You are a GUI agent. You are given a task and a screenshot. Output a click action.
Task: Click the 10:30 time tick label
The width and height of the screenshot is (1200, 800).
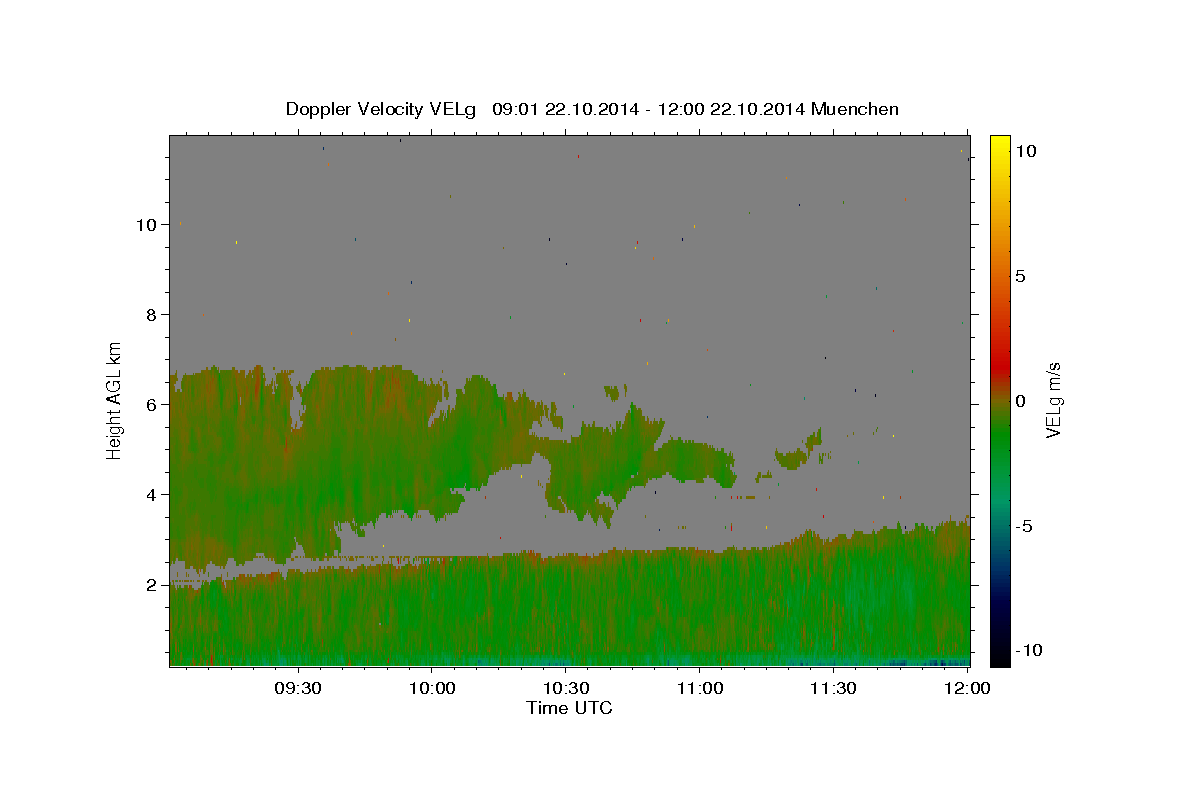(x=566, y=688)
